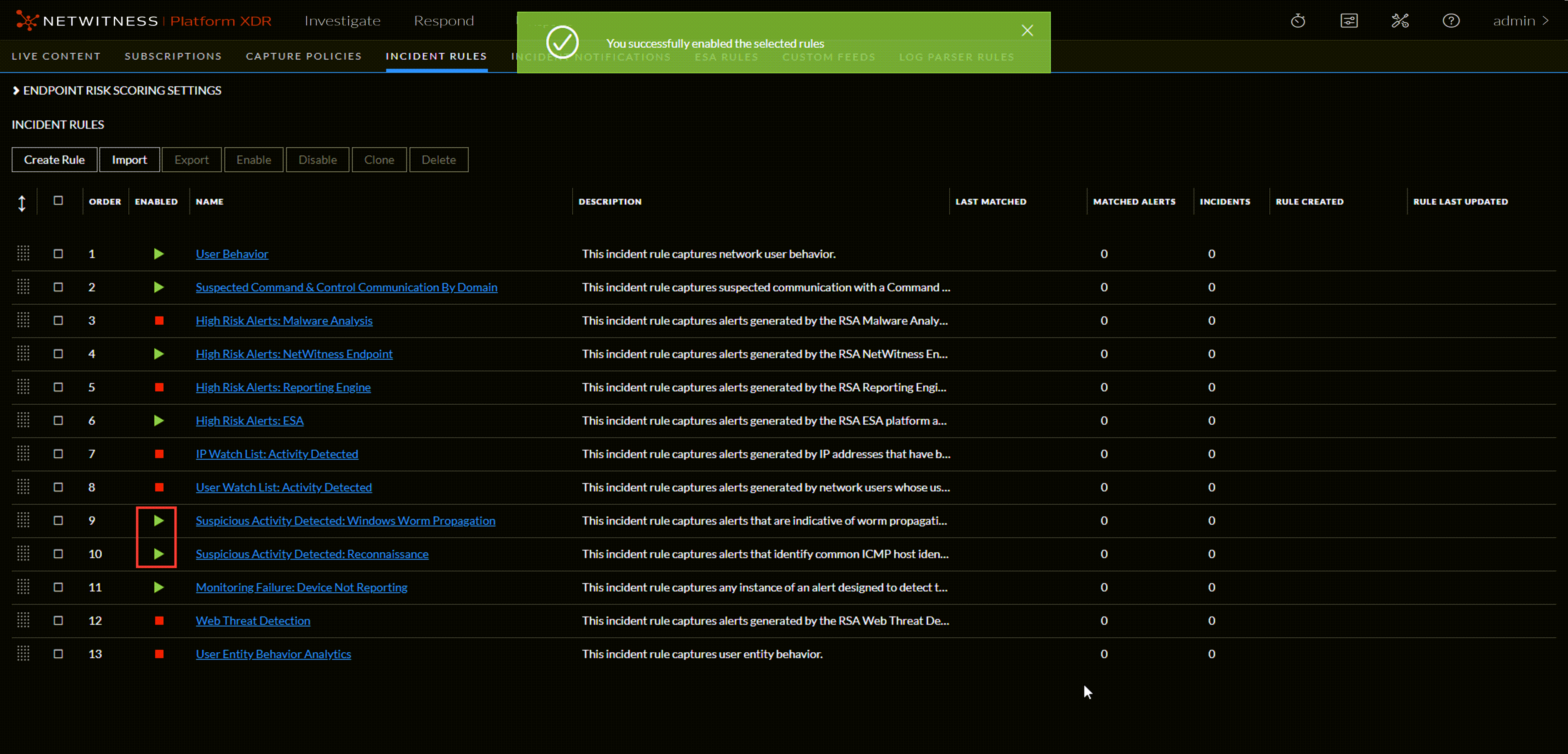Image resolution: width=1568 pixels, height=754 pixels.
Task: Open the Configure icon beside the stopwatch
Action: tap(1349, 21)
